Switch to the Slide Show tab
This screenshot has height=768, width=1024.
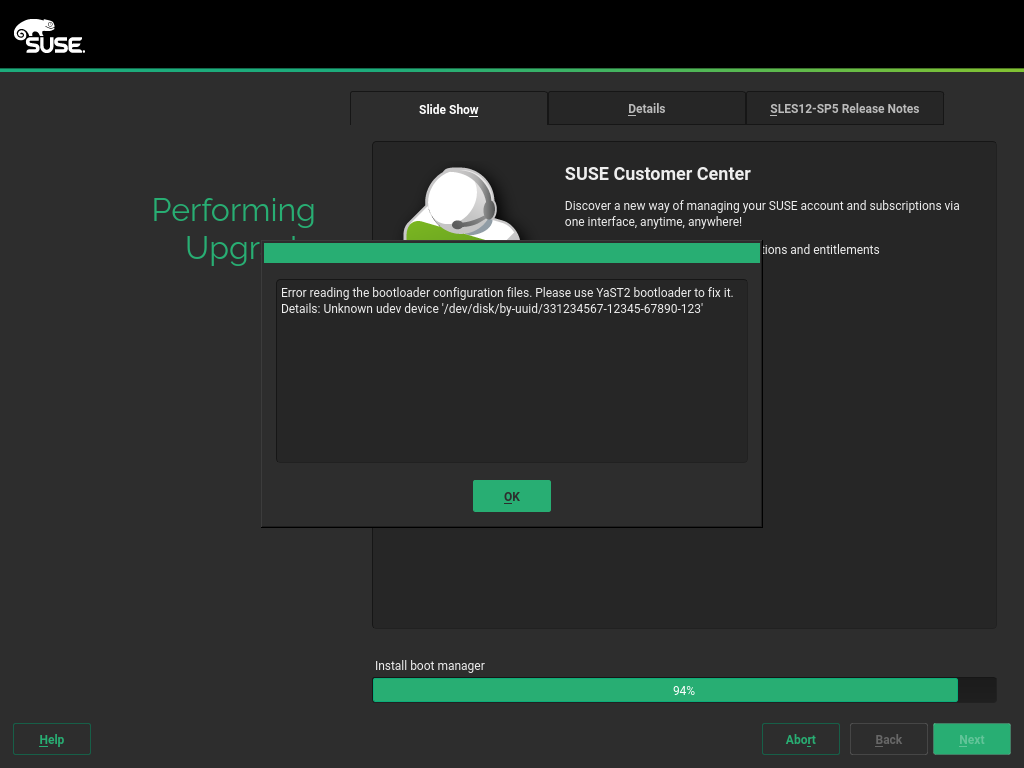[448, 109]
